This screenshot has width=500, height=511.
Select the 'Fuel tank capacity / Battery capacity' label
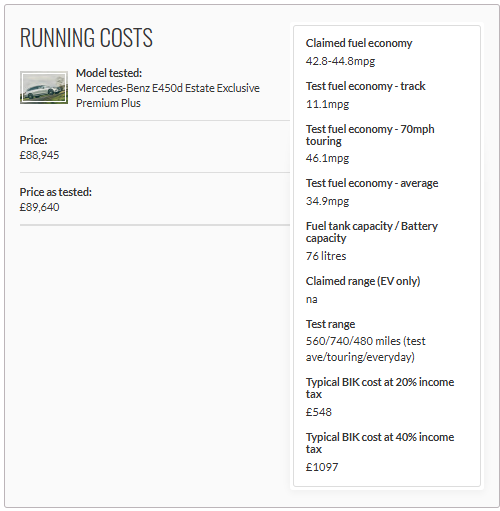[372, 232]
